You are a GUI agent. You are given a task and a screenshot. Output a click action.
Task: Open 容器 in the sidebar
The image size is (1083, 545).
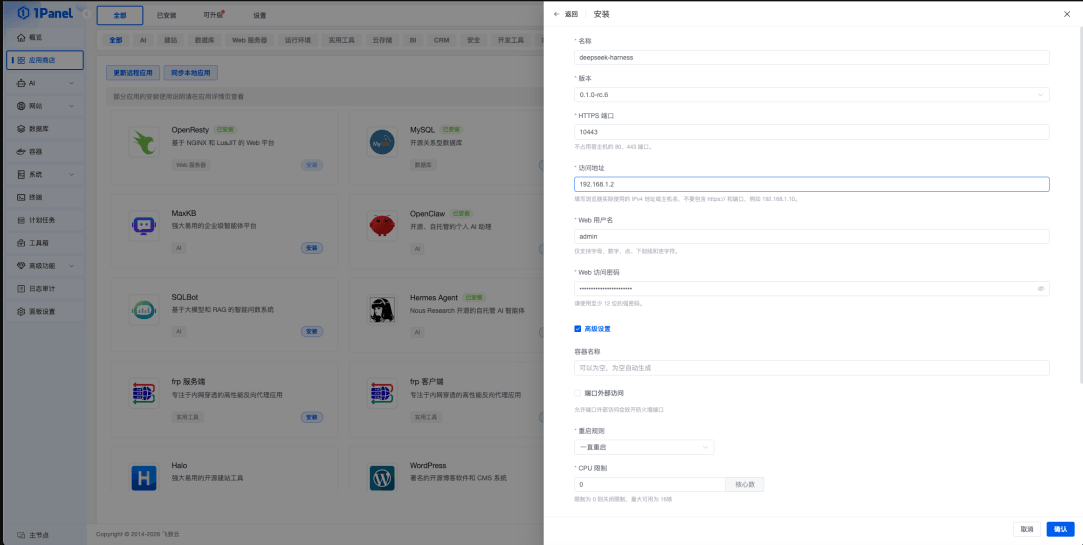pos(45,151)
